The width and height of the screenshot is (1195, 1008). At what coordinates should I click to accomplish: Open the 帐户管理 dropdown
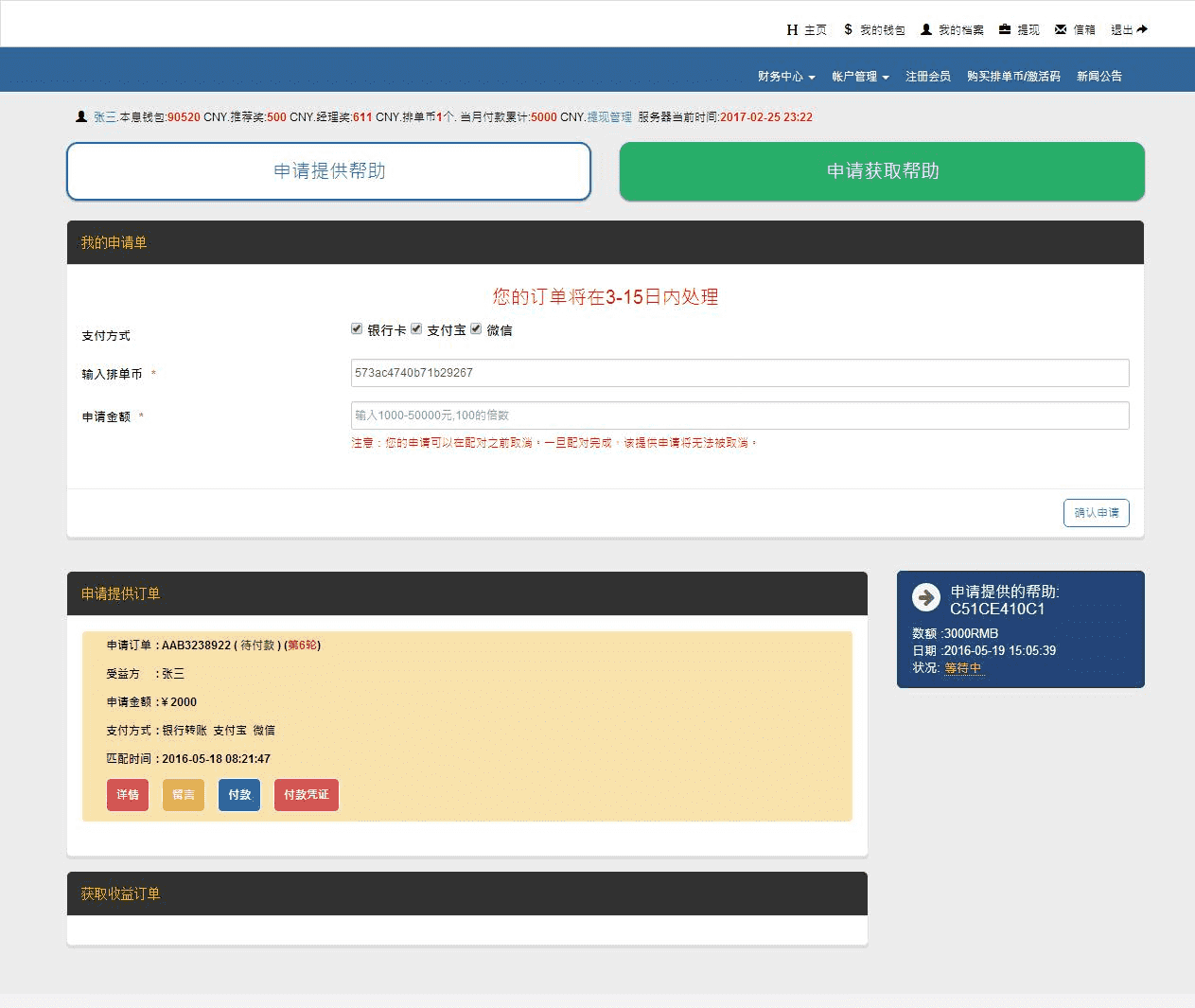(859, 76)
